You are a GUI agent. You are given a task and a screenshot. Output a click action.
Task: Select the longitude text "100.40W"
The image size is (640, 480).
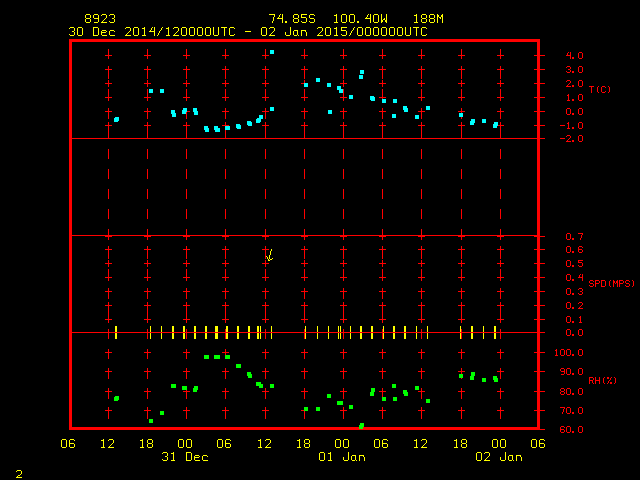click(360, 19)
